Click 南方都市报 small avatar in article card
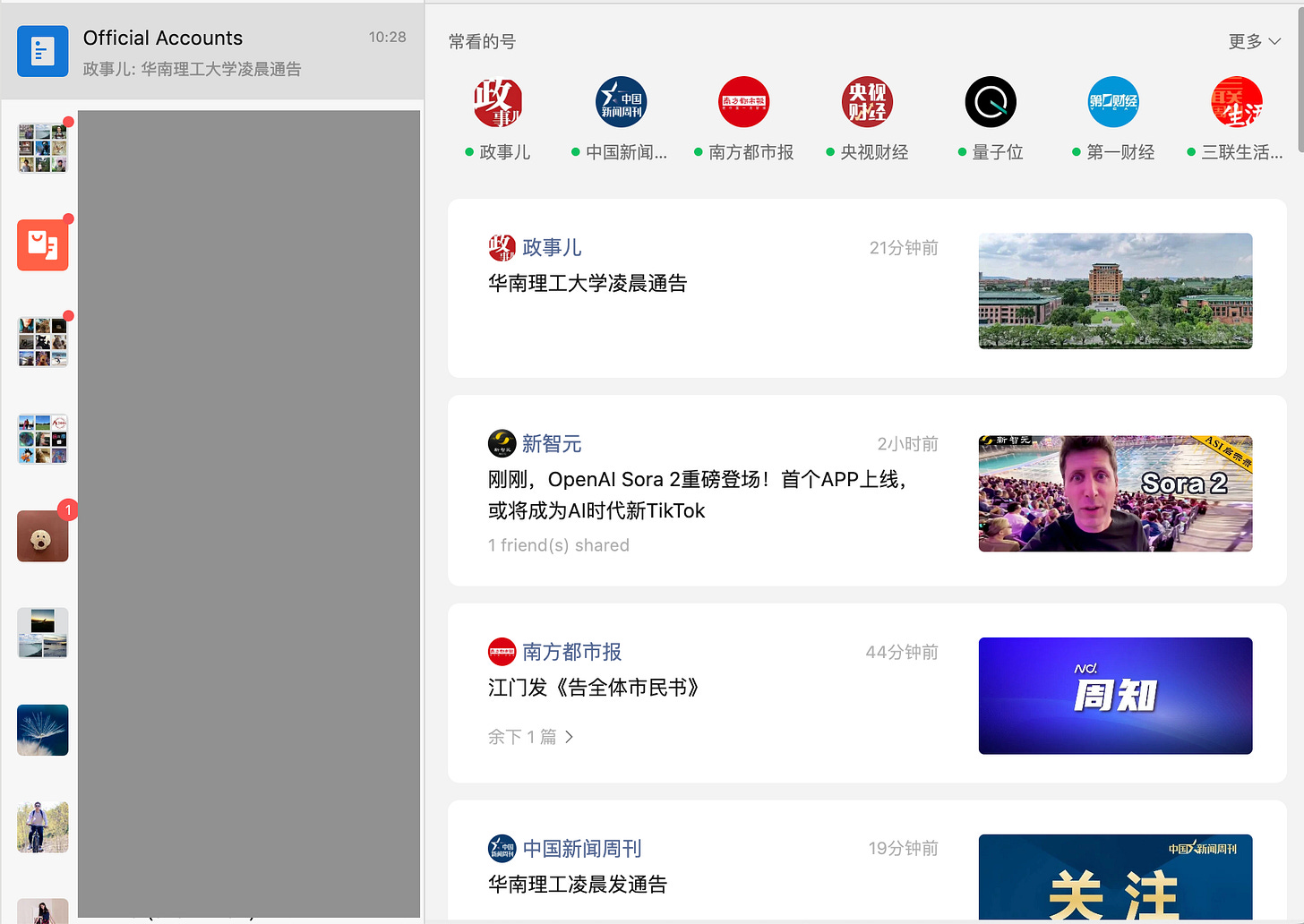This screenshot has width=1304, height=924. pyautogui.click(x=502, y=652)
